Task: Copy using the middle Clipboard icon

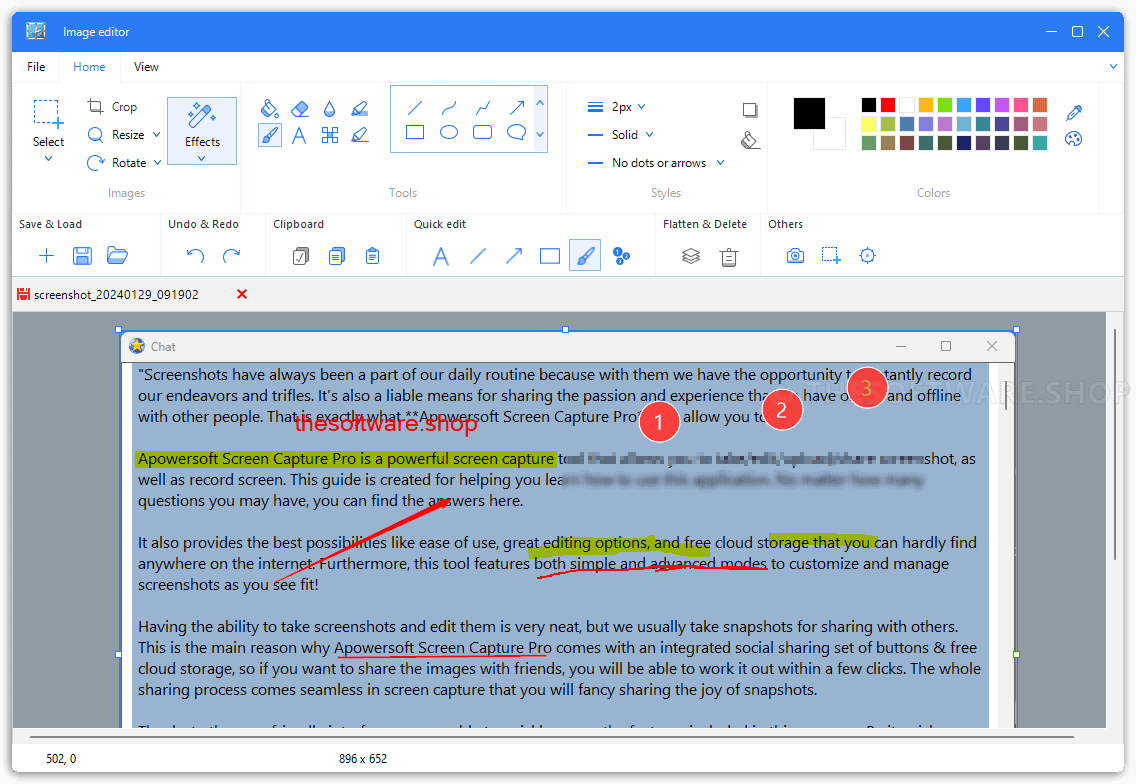Action: point(337,256)
